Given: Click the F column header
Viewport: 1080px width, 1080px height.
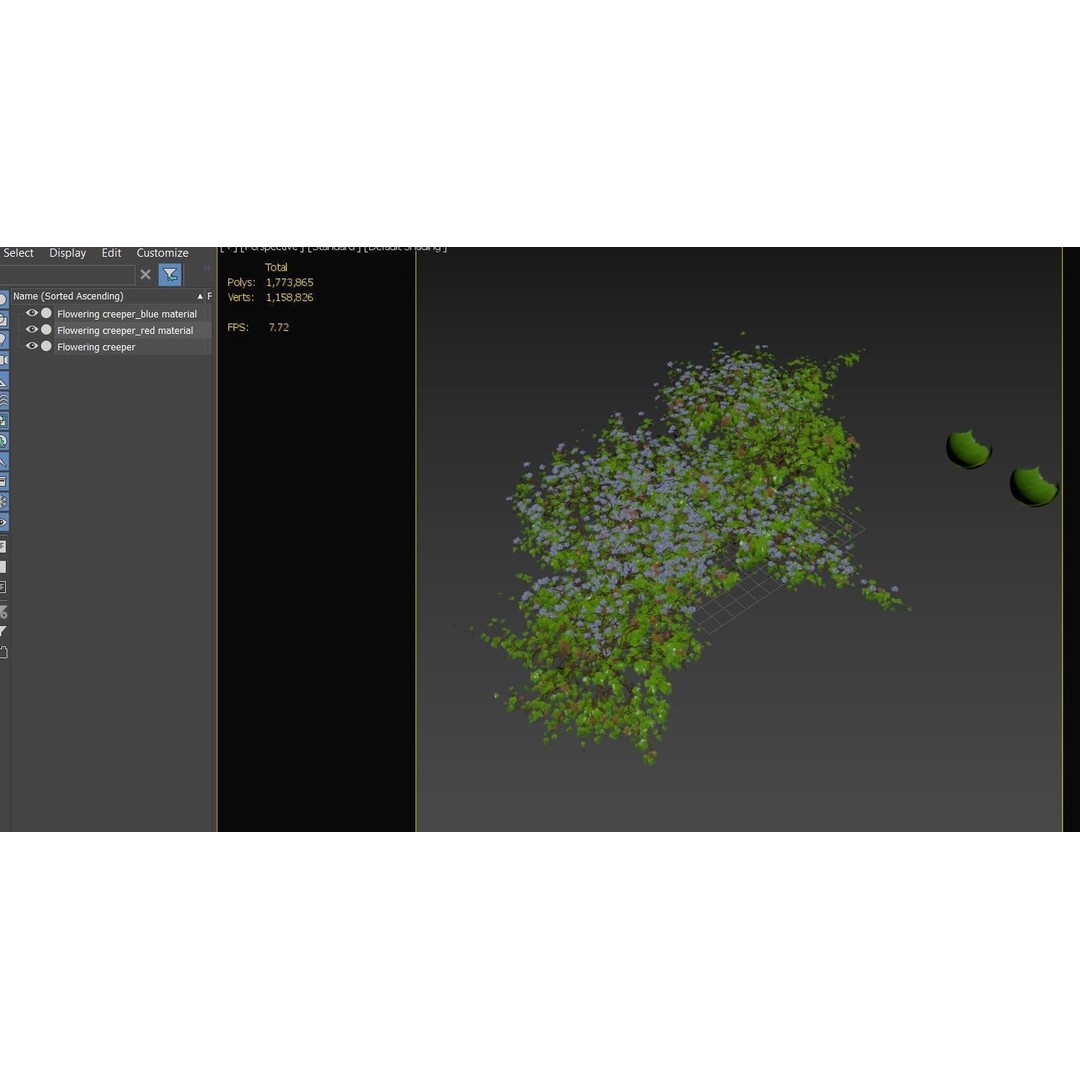Looking at the screenshot, I should [x=209, y=296].
